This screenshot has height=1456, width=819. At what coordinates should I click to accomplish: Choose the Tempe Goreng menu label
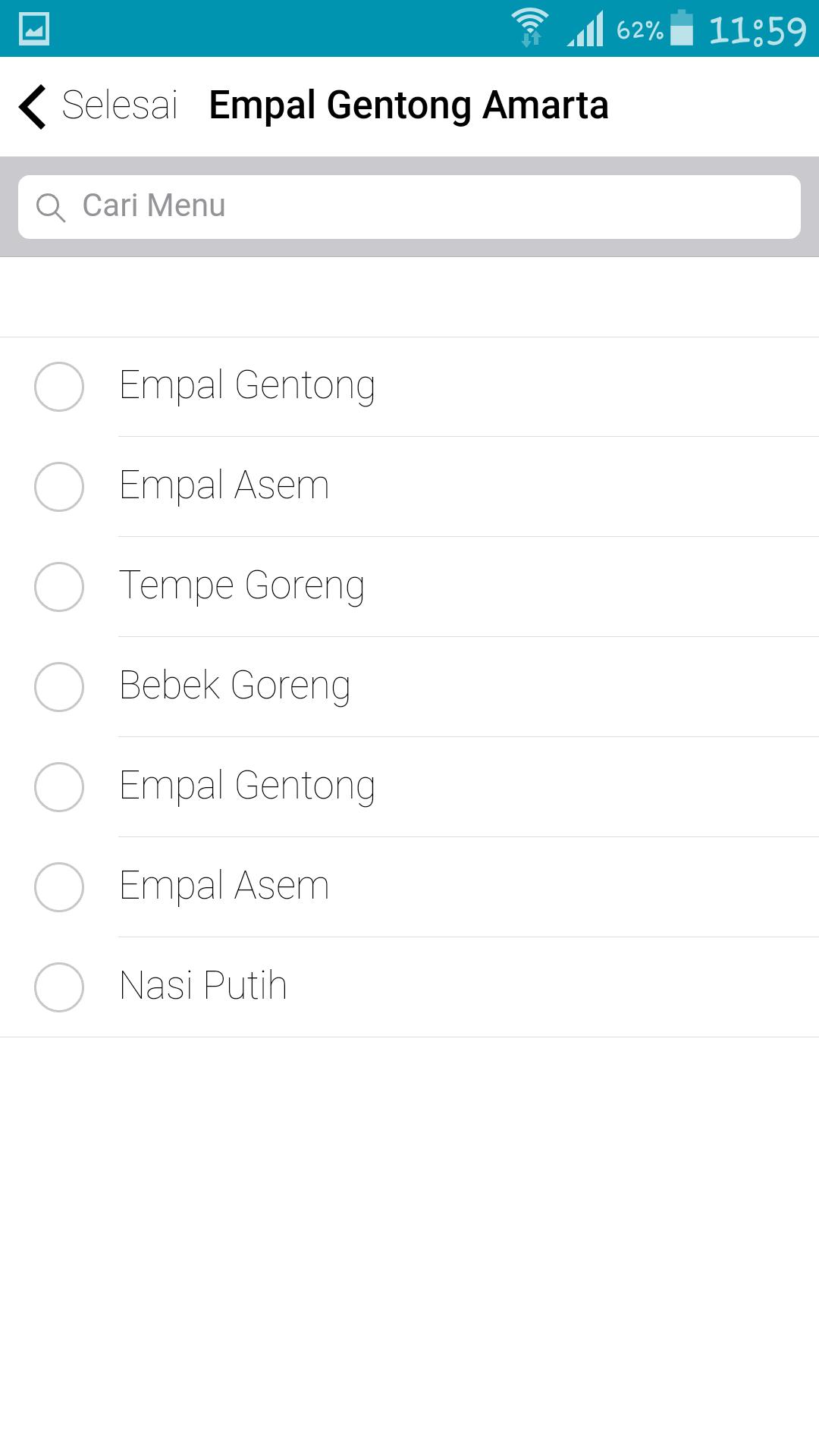(x=242, y=586)
